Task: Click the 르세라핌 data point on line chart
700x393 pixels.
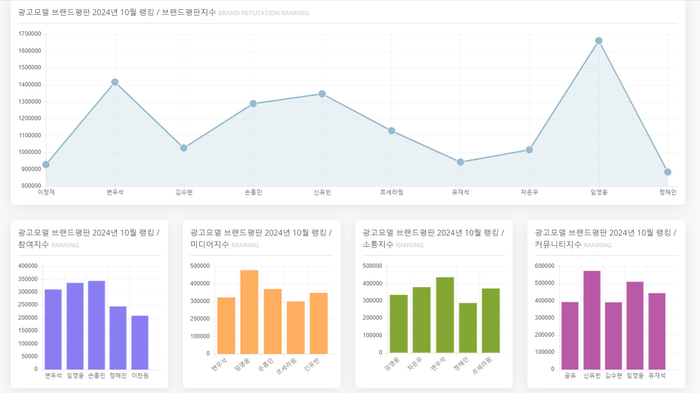Action: tap(392, 131)
